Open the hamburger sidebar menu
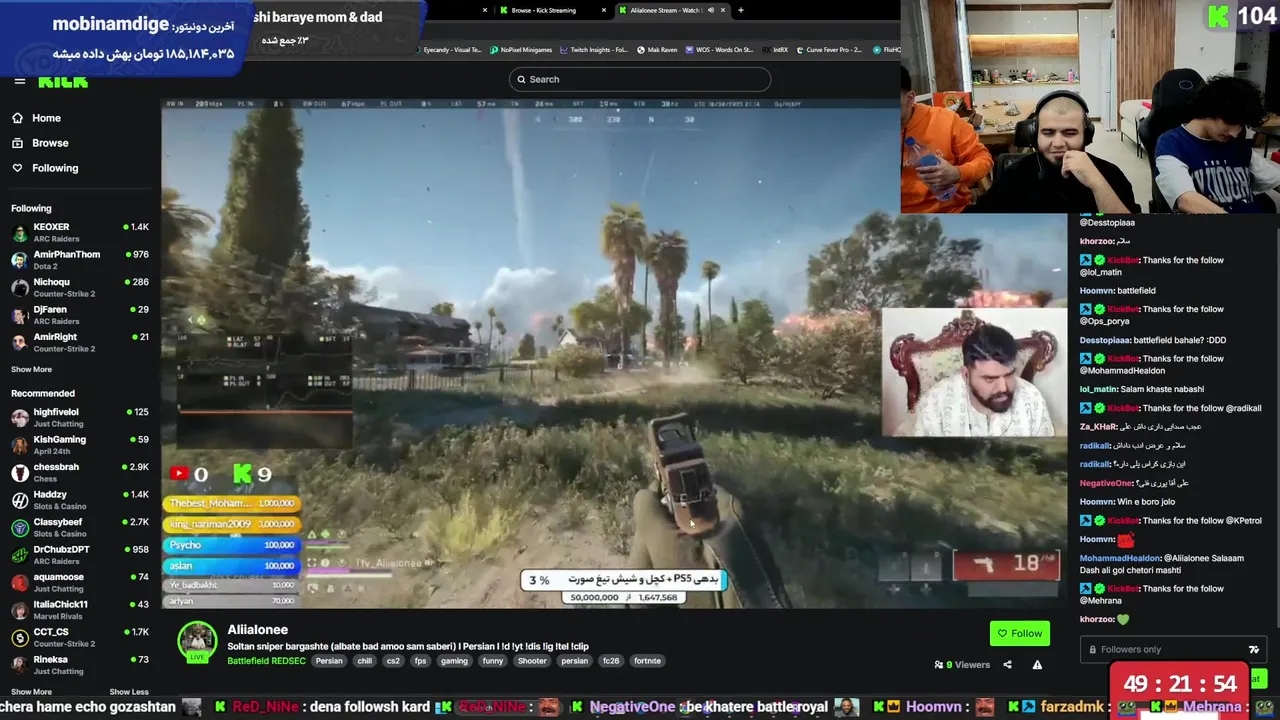The image size is (1280, 720). click(20, 81)
